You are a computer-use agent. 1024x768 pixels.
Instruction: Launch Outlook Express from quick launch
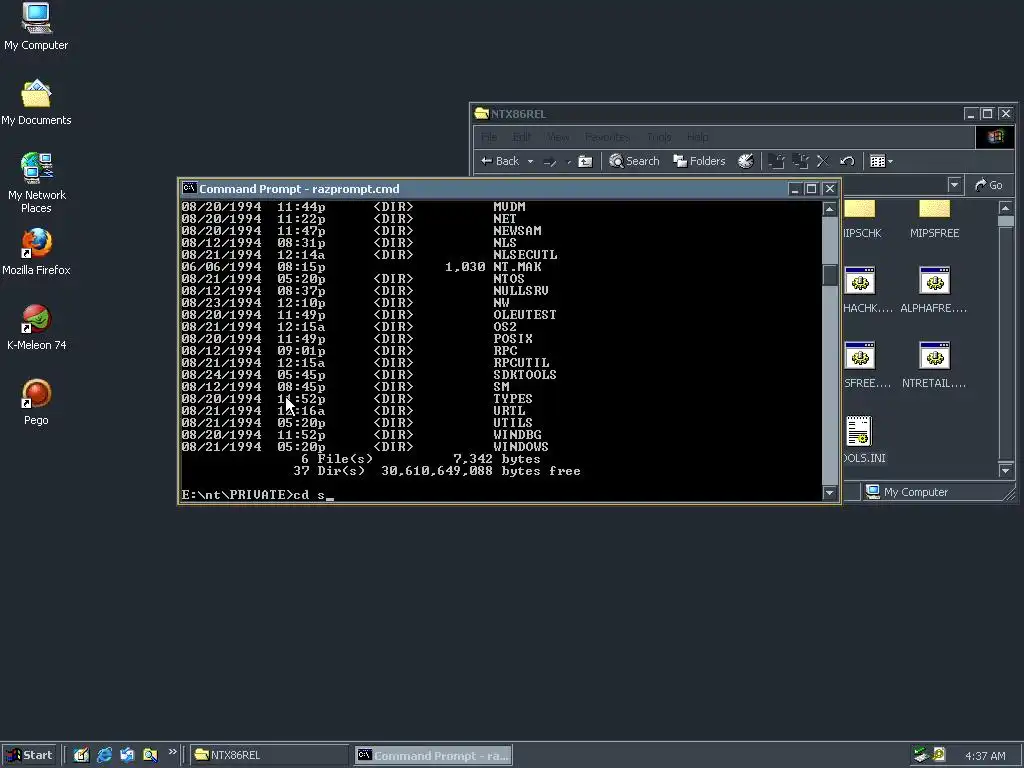pyautogui.click(x=127, y=755)
